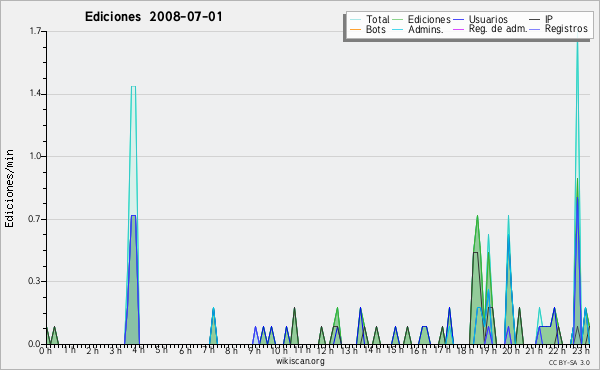Click the '23 h' x-axis tick label
Image resolution: width=600 pixels, height=370 pixels.
coord(580,350)
